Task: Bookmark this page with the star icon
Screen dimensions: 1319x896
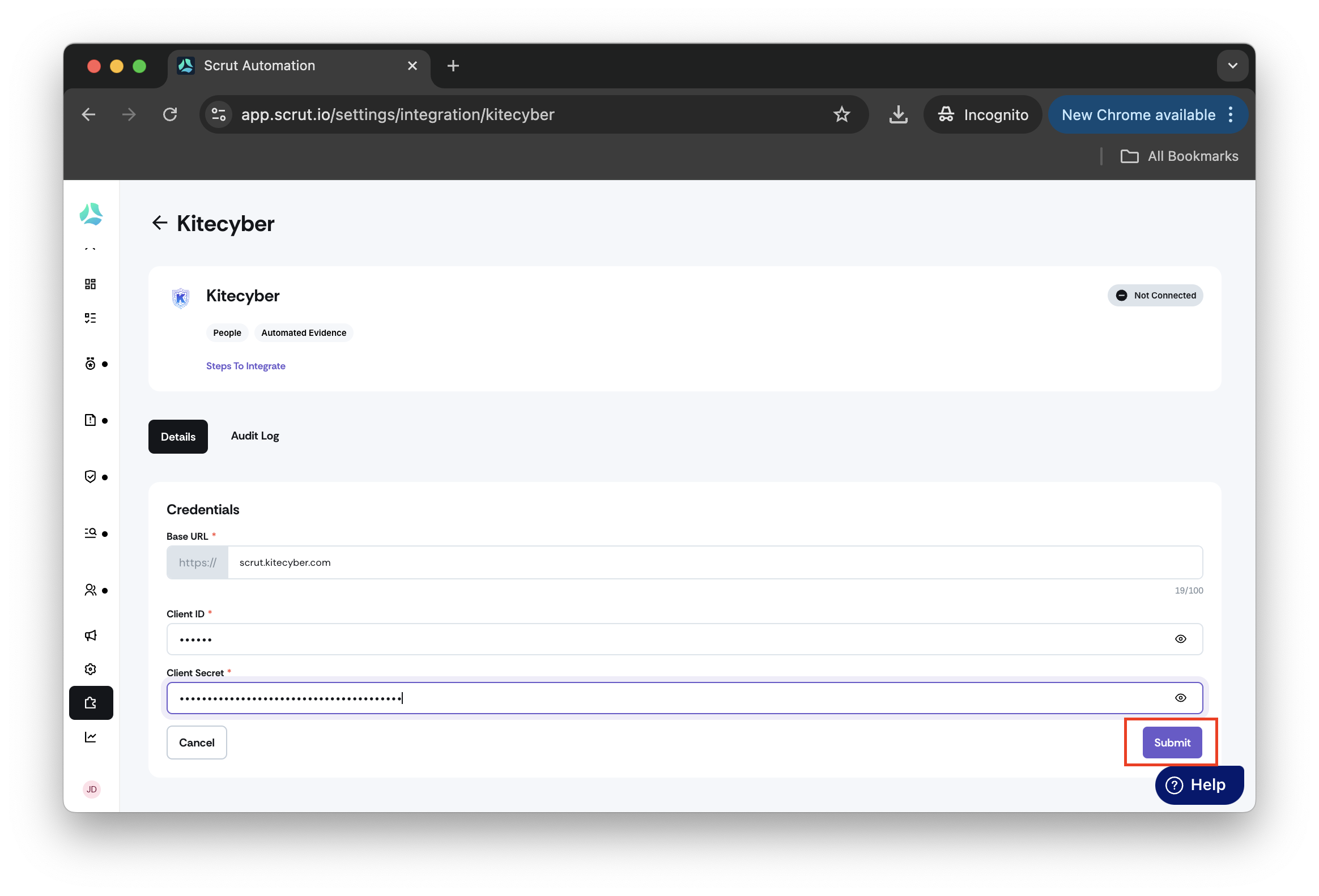Action: point(842,114)
